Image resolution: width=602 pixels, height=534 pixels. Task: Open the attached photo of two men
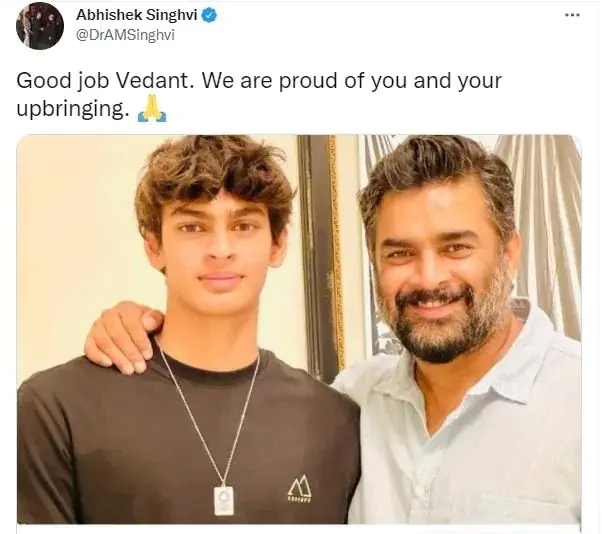(299, 329)
